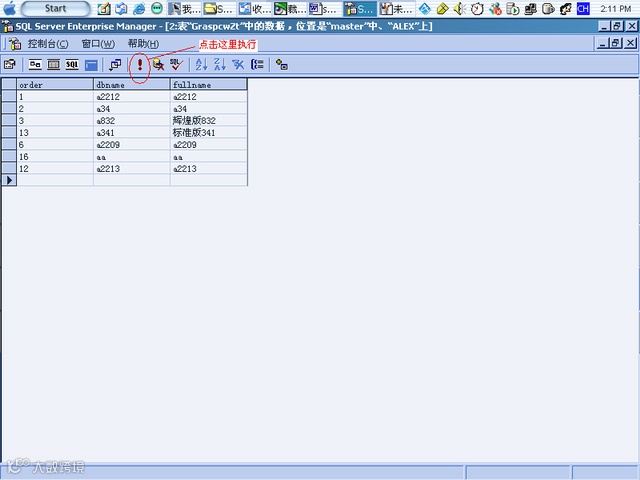Viewport: 640px width, 480px height.
Task: Select fullname cell a2213
Action: (x=208, y=169)
